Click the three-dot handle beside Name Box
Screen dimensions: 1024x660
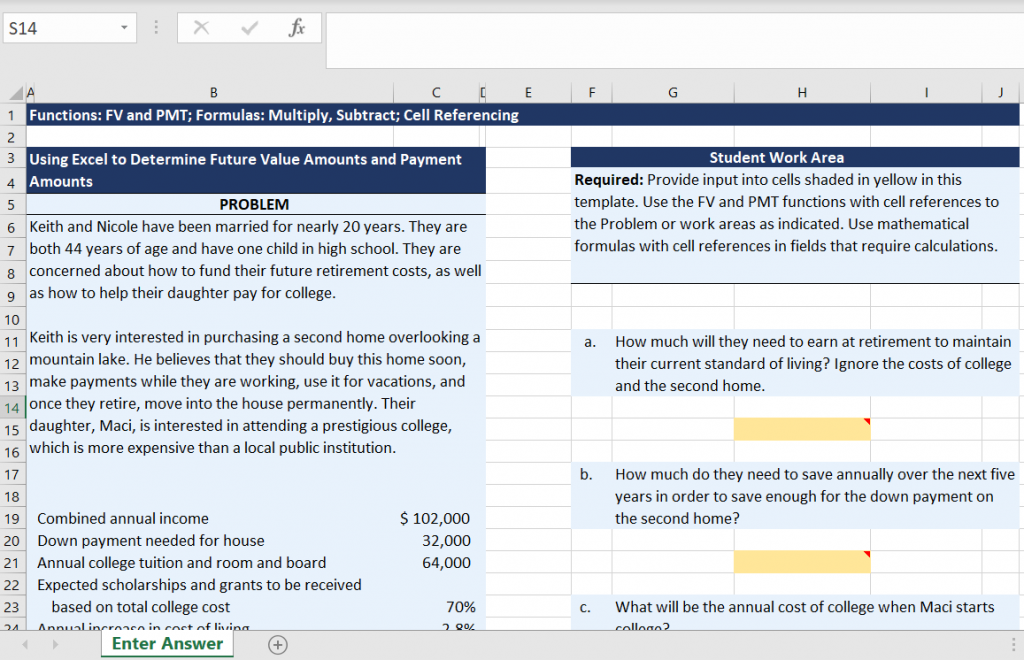coord(156,29)
